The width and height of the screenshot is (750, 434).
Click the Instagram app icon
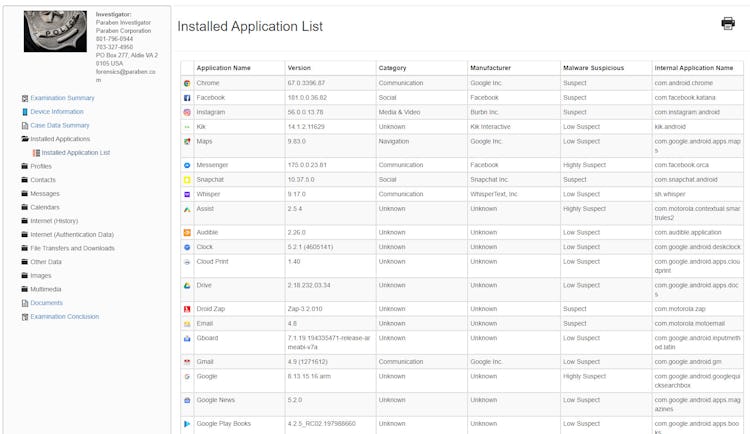pos(187,113)
